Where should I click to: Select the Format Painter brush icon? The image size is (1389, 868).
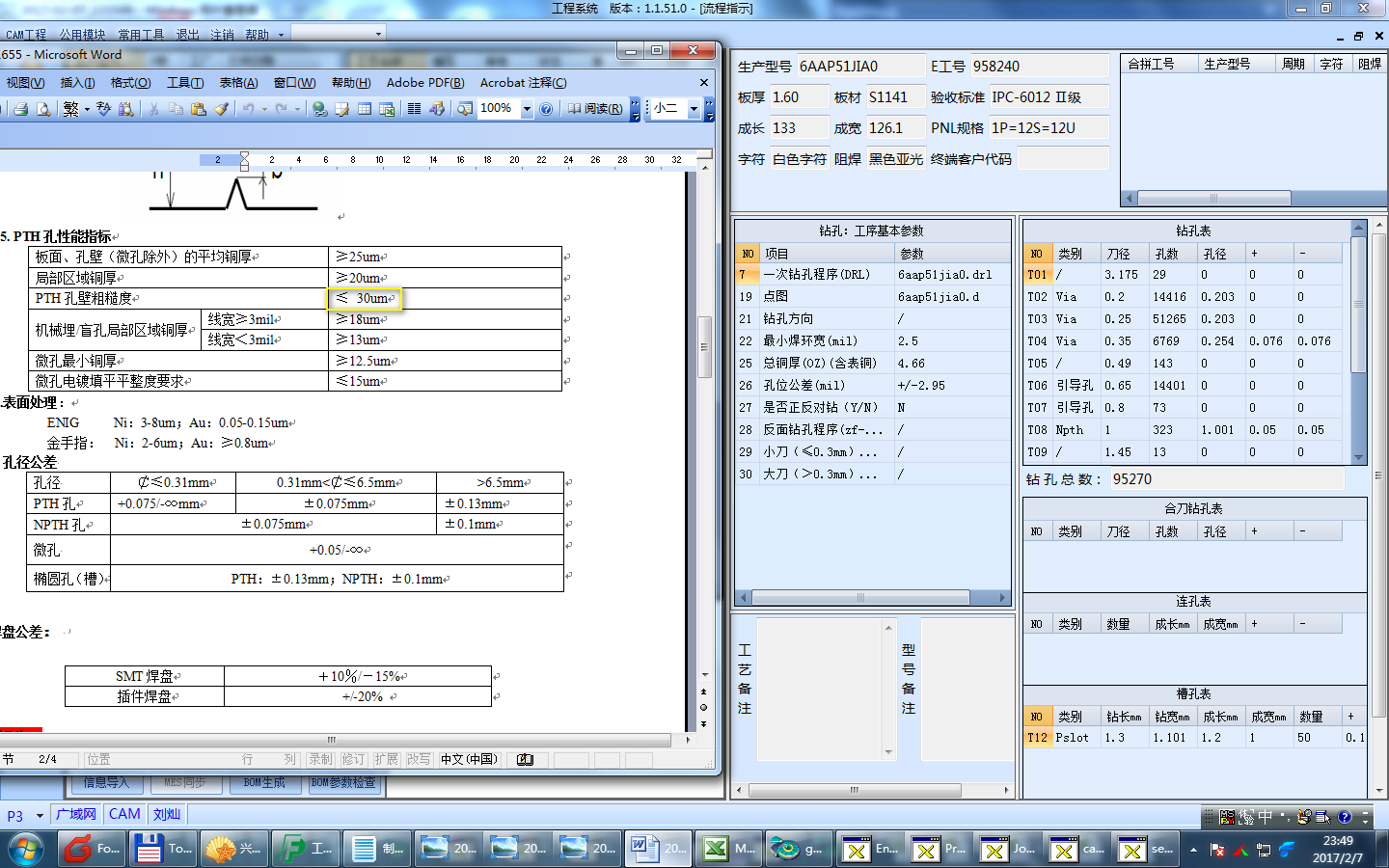[x=222, y=109]
